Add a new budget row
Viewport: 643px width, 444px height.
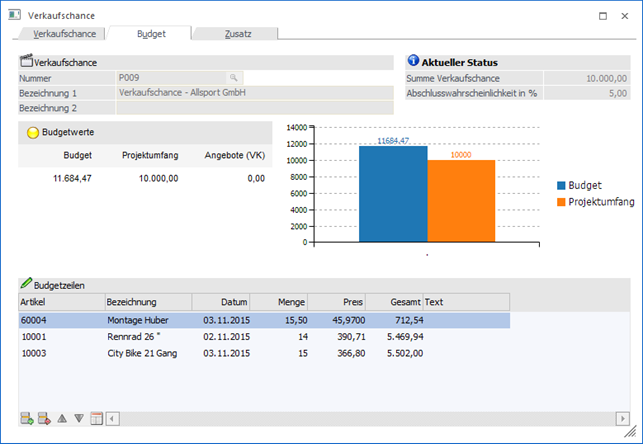click(x=27, y=418)
